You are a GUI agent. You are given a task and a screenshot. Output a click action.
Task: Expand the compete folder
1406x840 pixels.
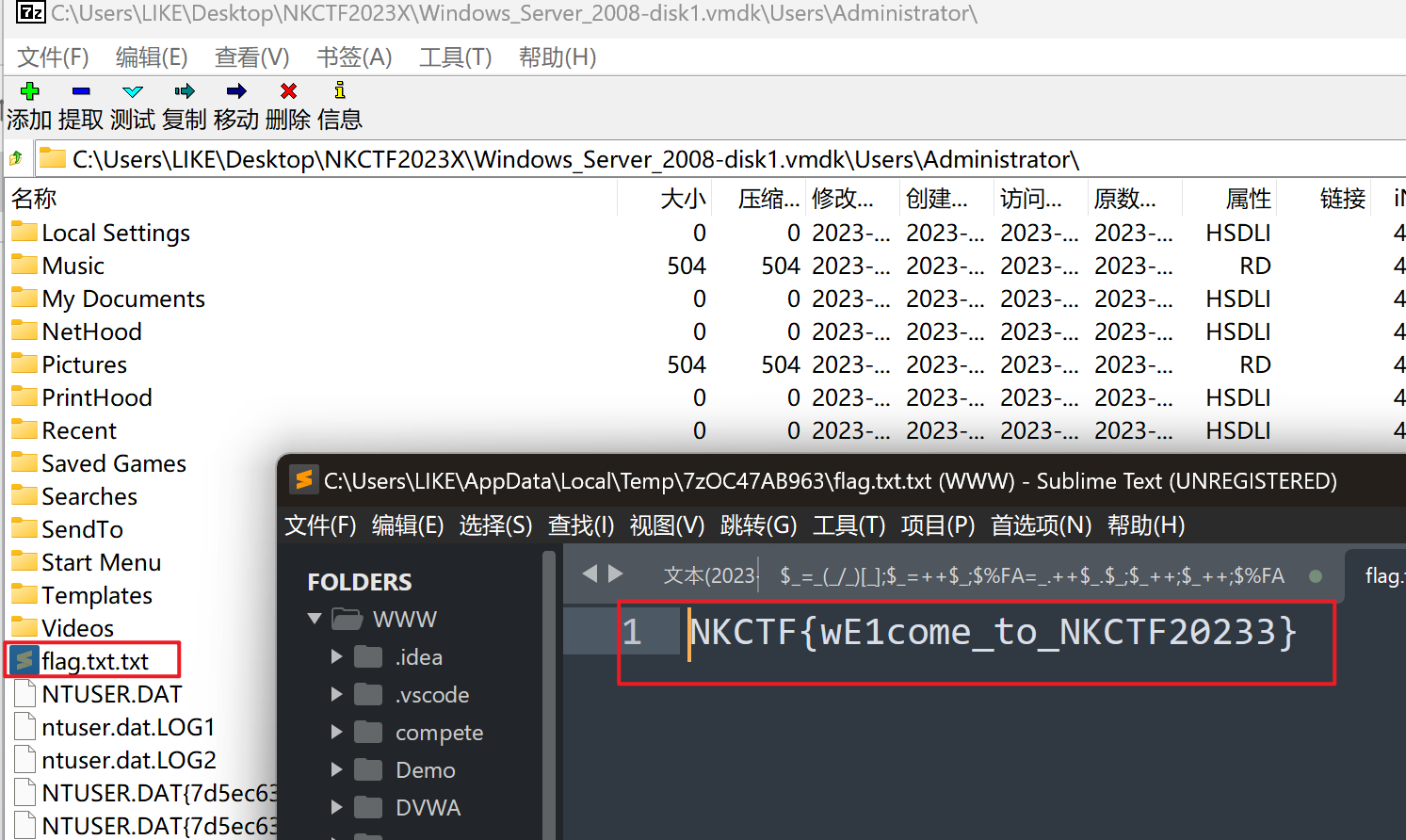336,732
